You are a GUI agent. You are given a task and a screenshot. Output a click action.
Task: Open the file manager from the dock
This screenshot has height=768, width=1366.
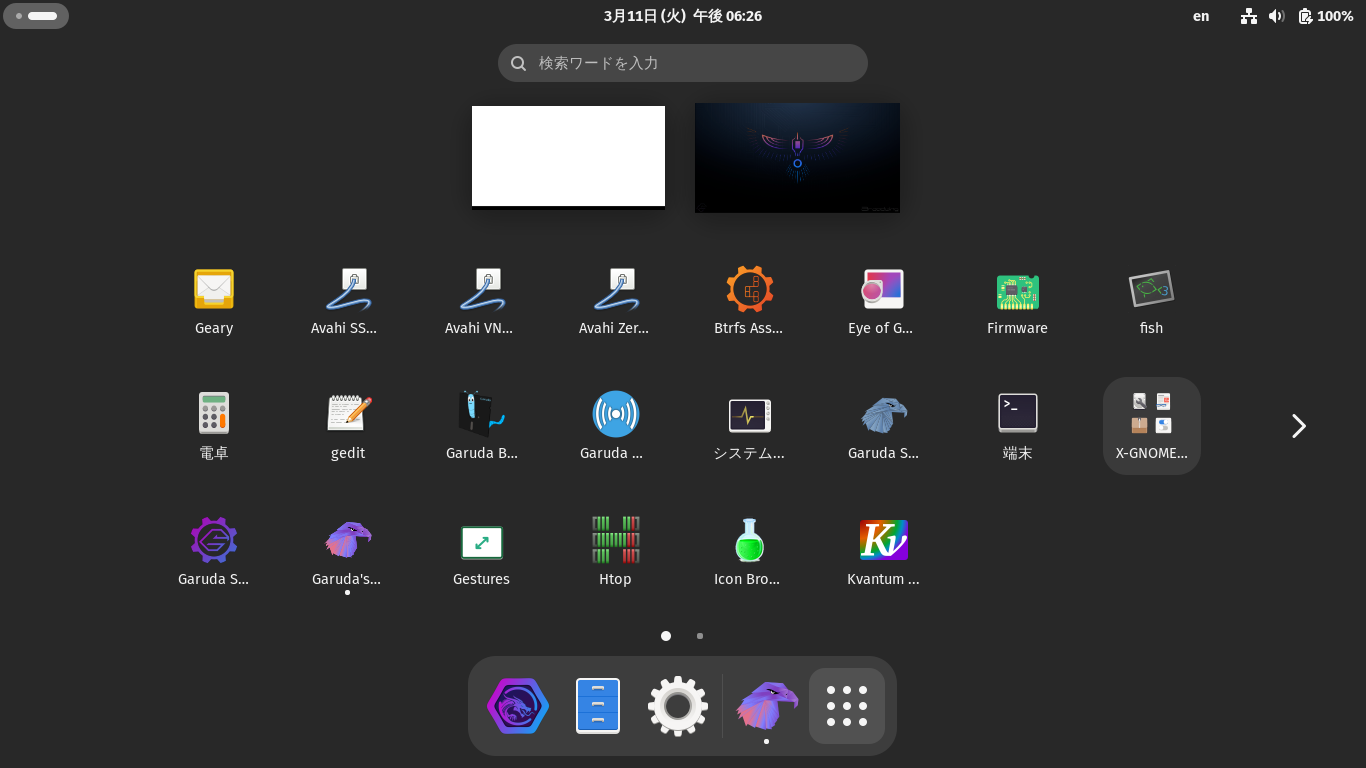pos(598,706)
